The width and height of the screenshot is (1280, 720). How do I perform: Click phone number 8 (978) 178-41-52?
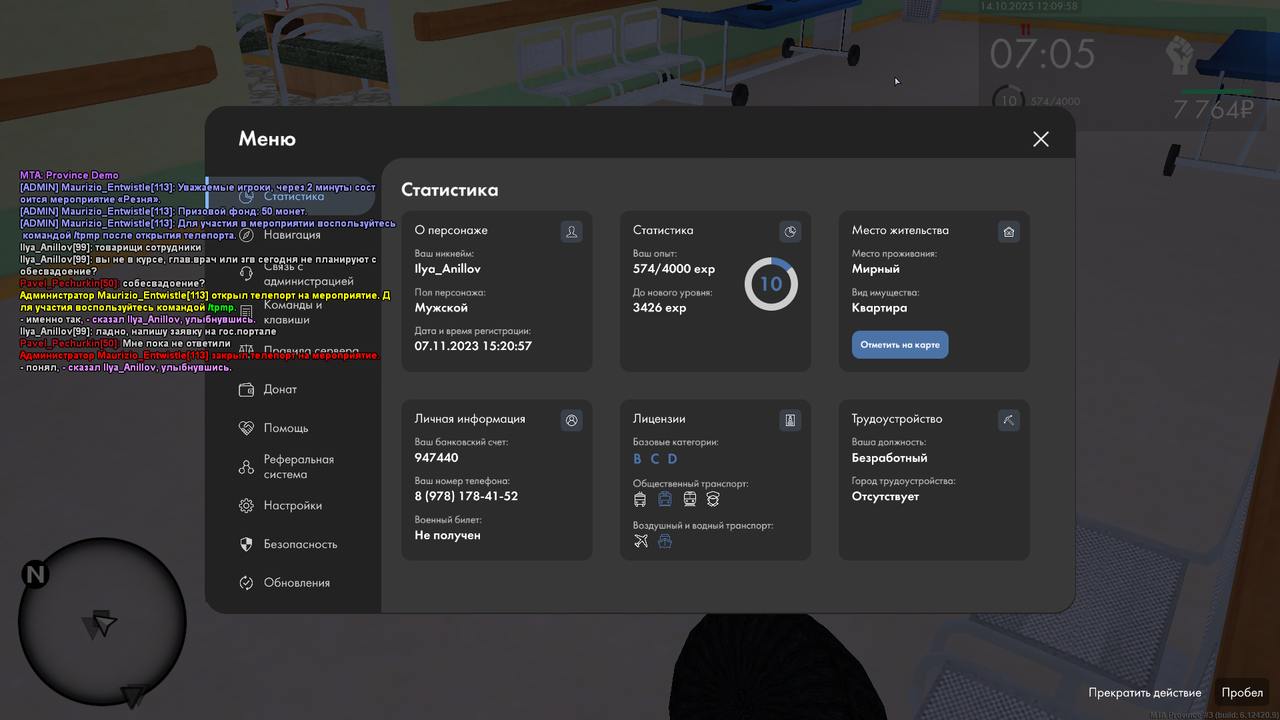coord(466,496)
